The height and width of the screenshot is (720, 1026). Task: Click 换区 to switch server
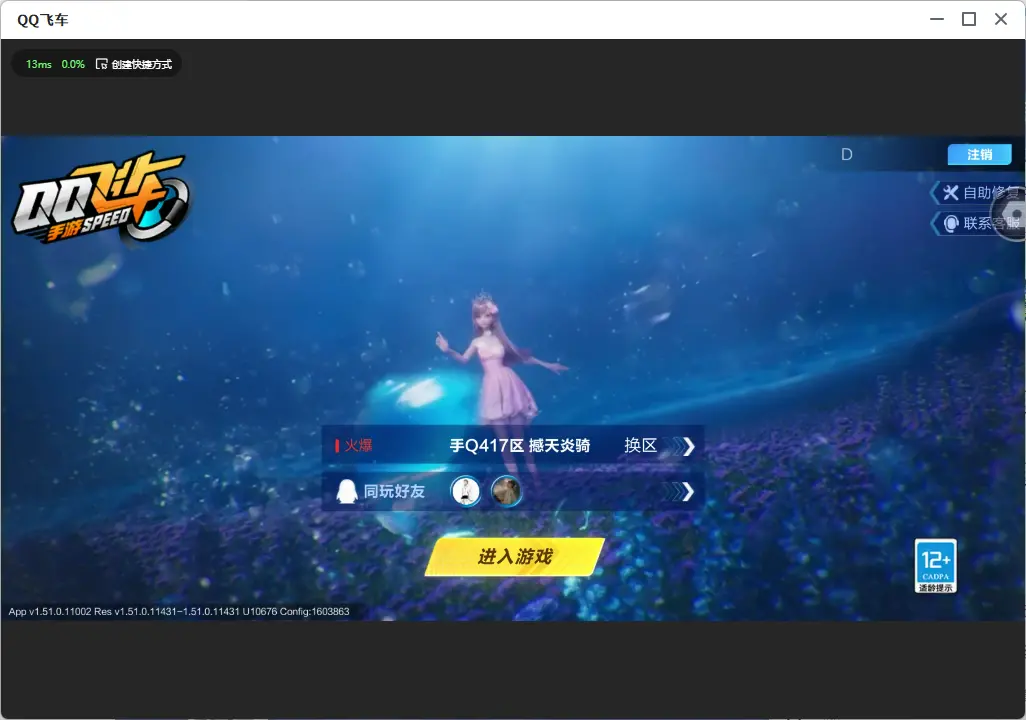(x=640, y=446)
